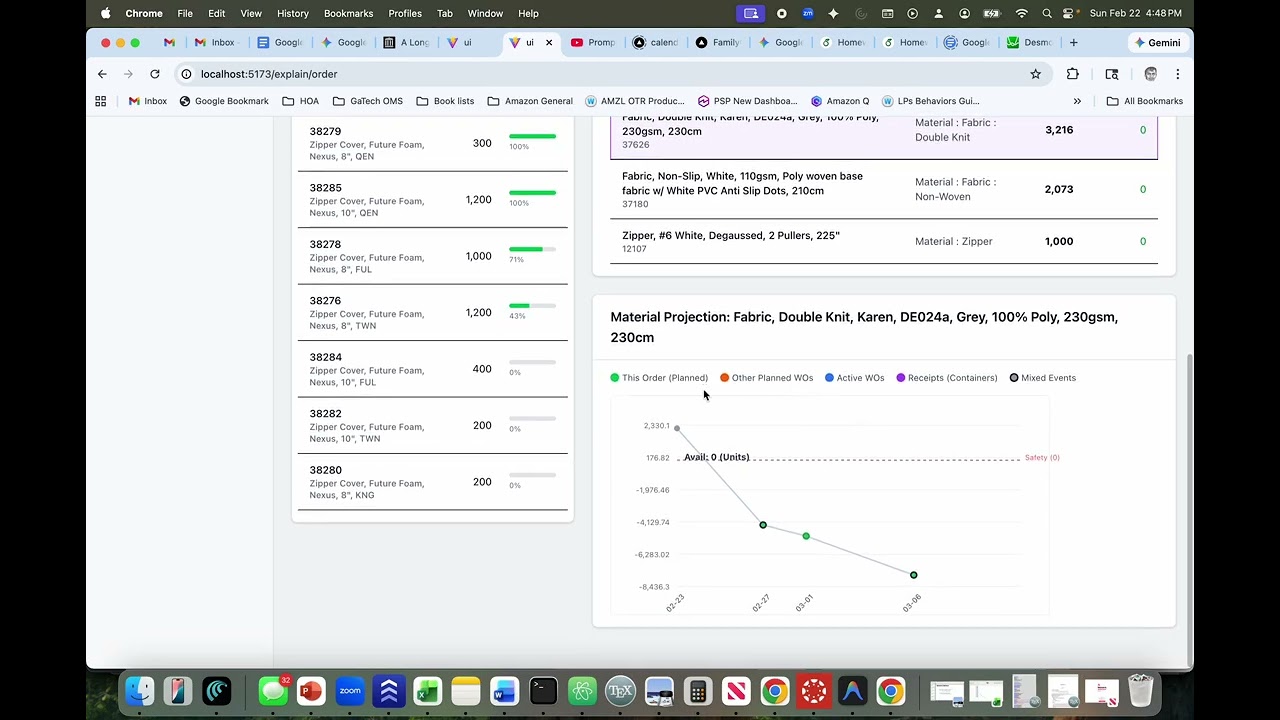1280x720 pixels.
Task: Open Notes from the Dock
Action: (466, 691)
